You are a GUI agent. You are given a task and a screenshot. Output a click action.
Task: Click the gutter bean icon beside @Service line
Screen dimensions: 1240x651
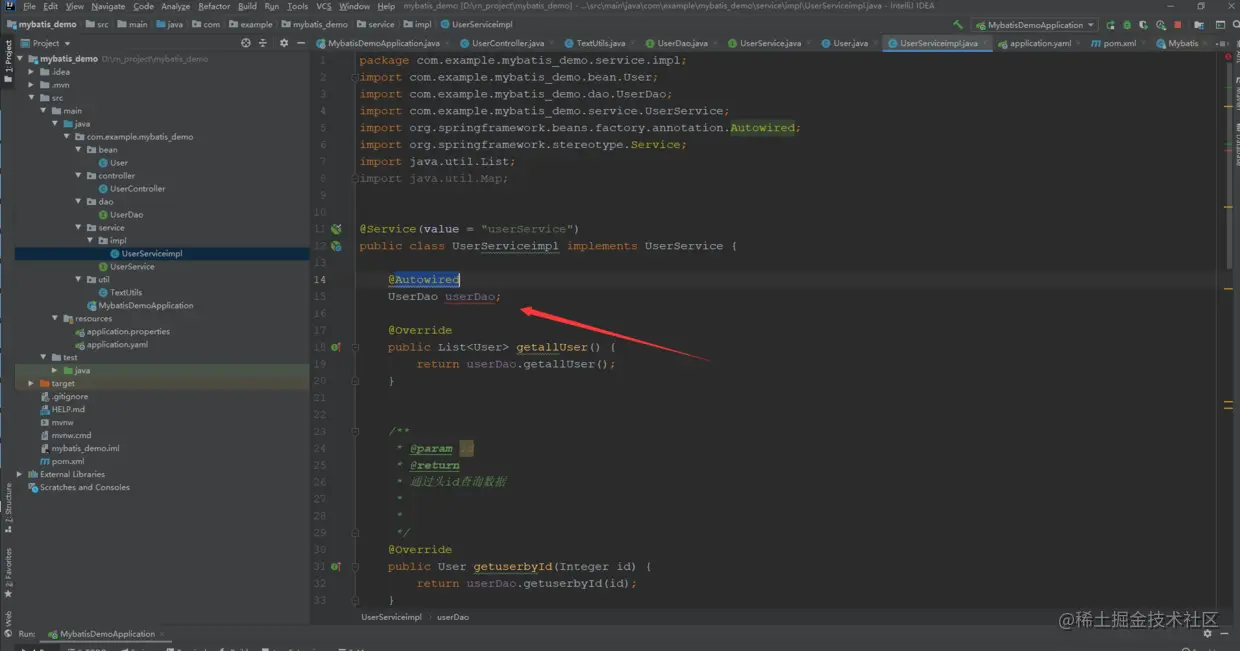(x=336, y=229)
